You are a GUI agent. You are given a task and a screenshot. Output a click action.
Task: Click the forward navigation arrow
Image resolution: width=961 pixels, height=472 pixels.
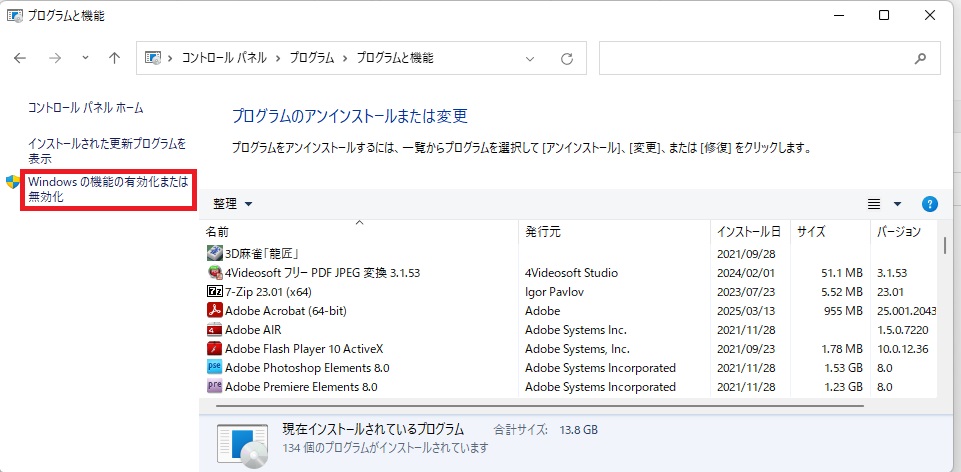[55, 58]
